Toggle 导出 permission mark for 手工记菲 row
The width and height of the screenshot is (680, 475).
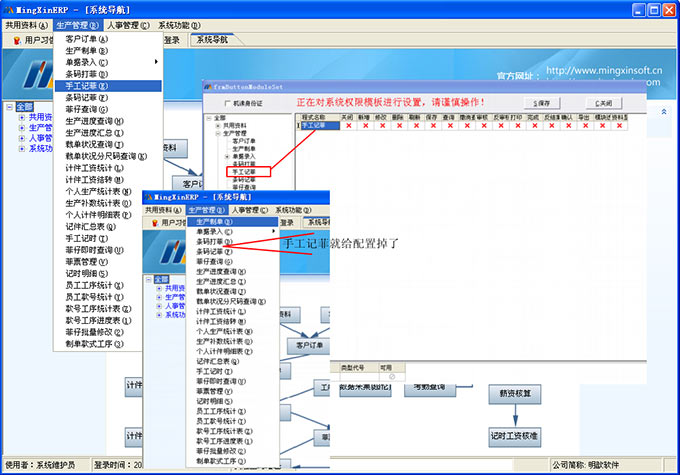point(585,125)
